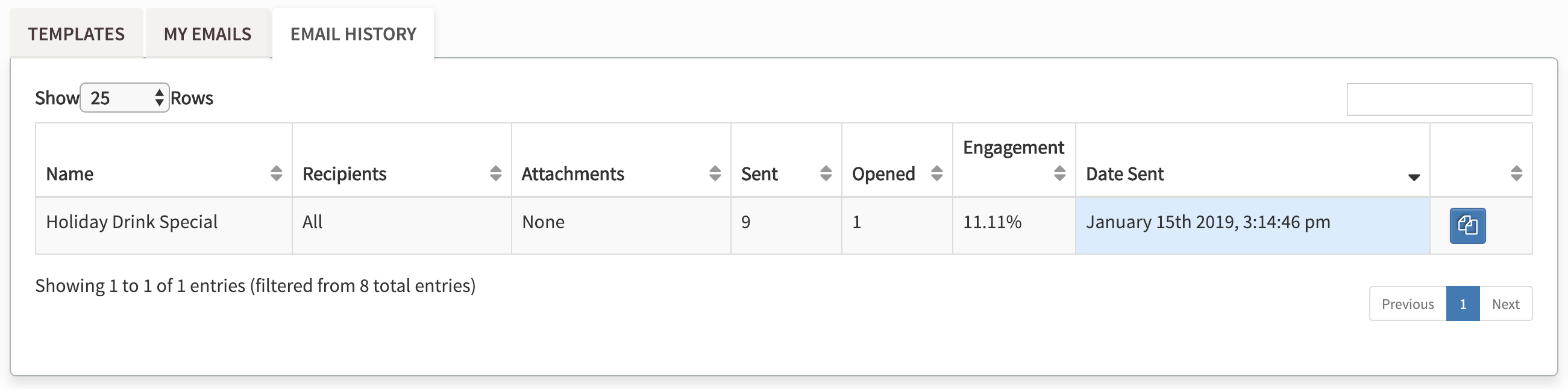Sort by Engagement column arrows

(x=1059, y=174)
